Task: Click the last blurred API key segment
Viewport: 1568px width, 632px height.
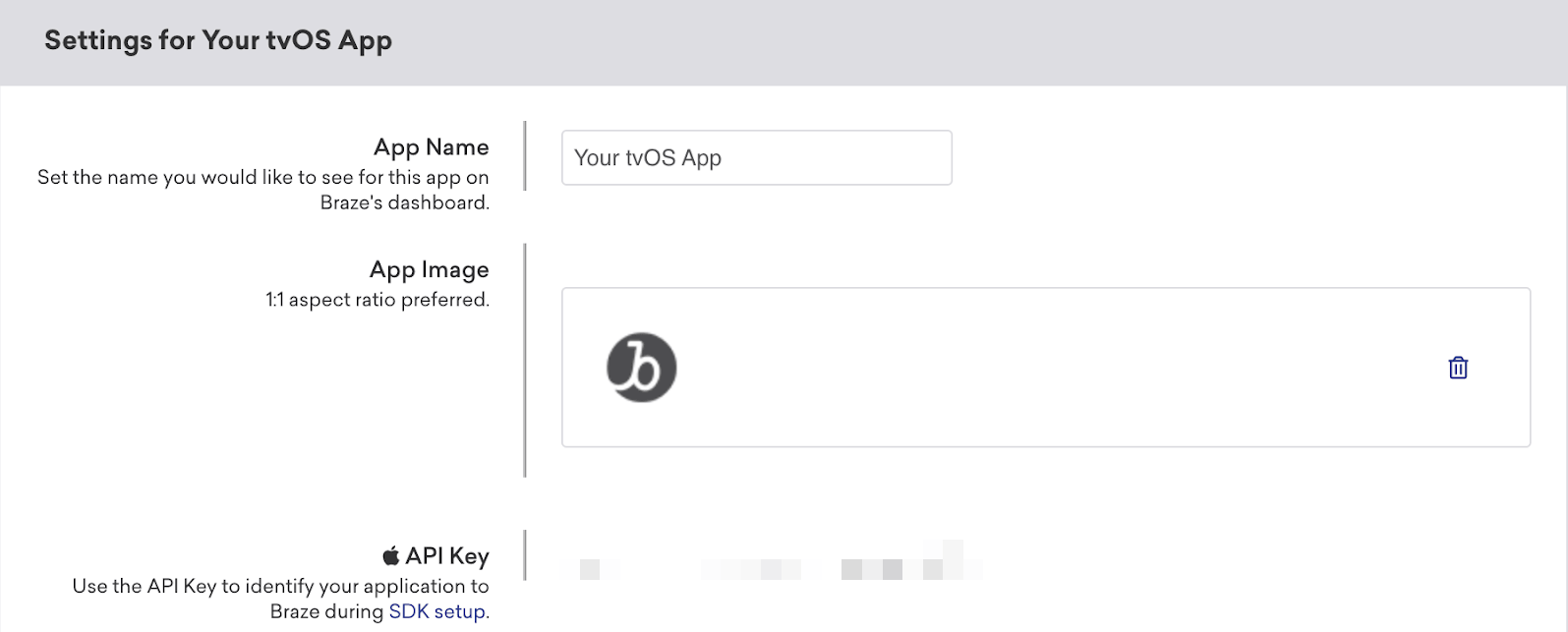Action: click(x=912, y=562)
